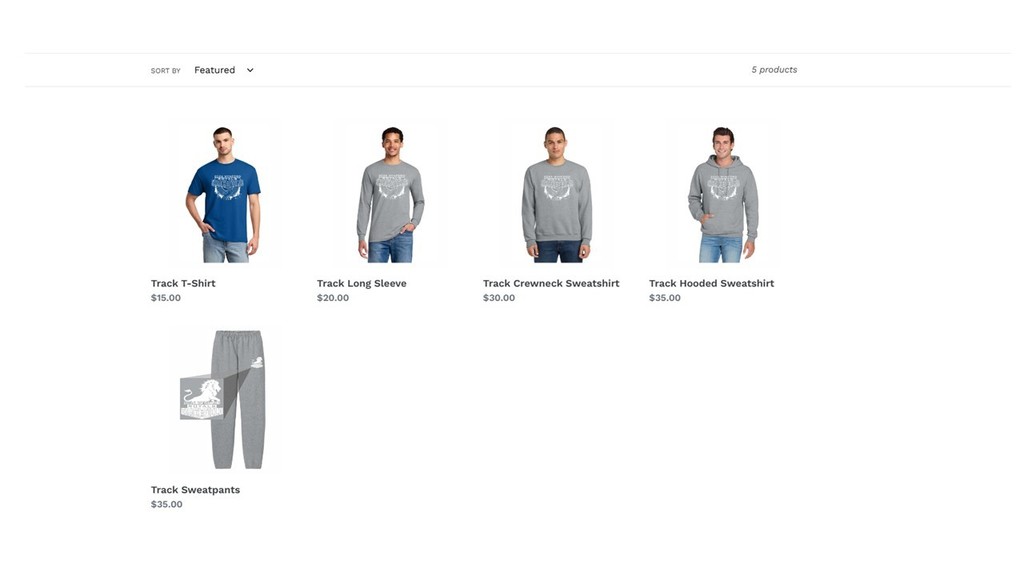Click the chevron arrow beside Featured

click(x=250, y=70)
